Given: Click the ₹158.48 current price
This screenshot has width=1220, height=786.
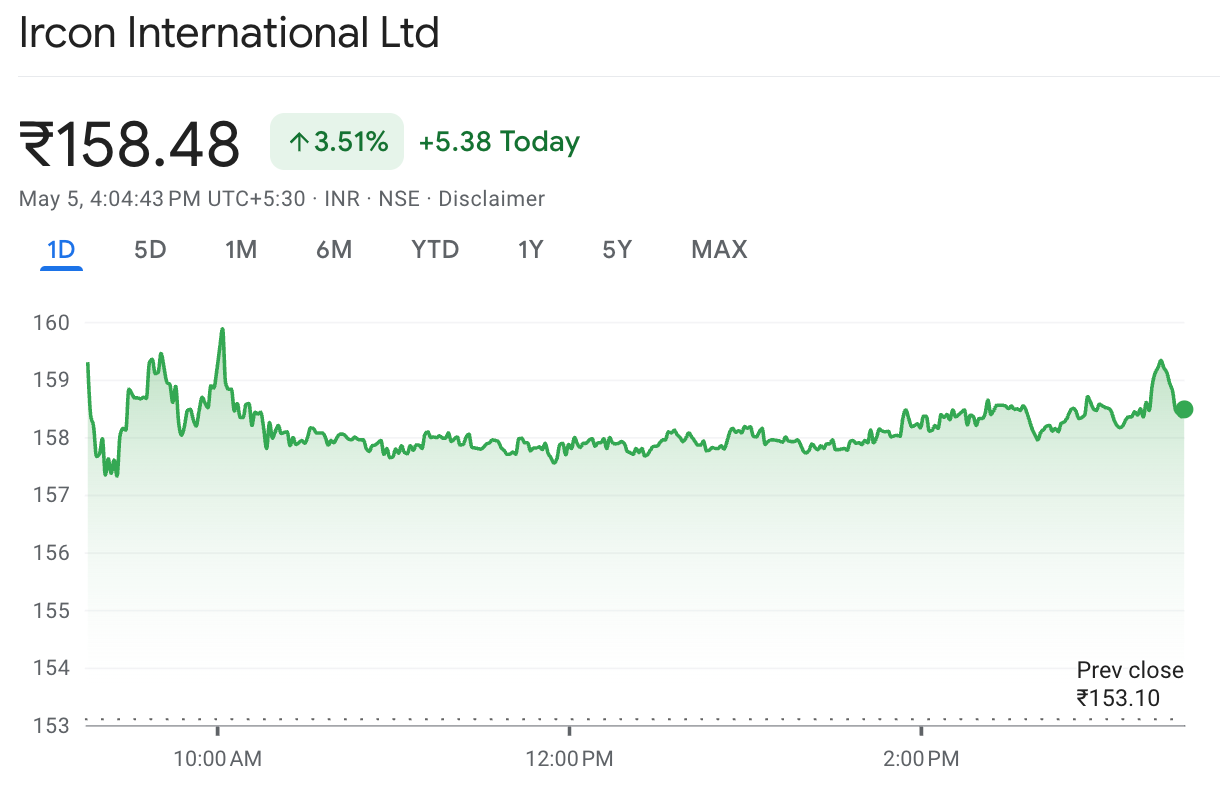Looking at the screenshot, I should [x=130, y=144].
